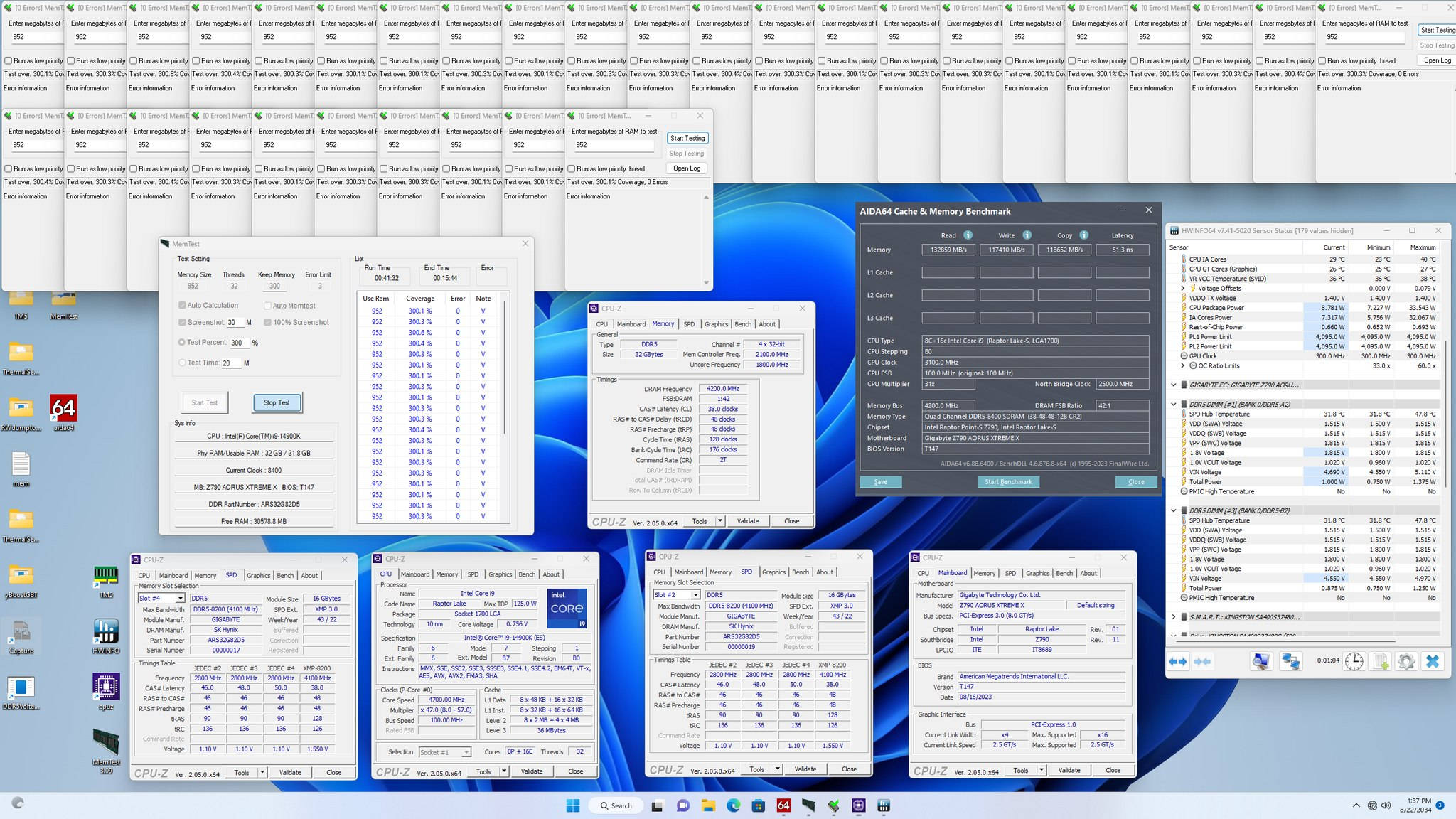Click Save button in AIDA64 benchmark

point(880,482)
